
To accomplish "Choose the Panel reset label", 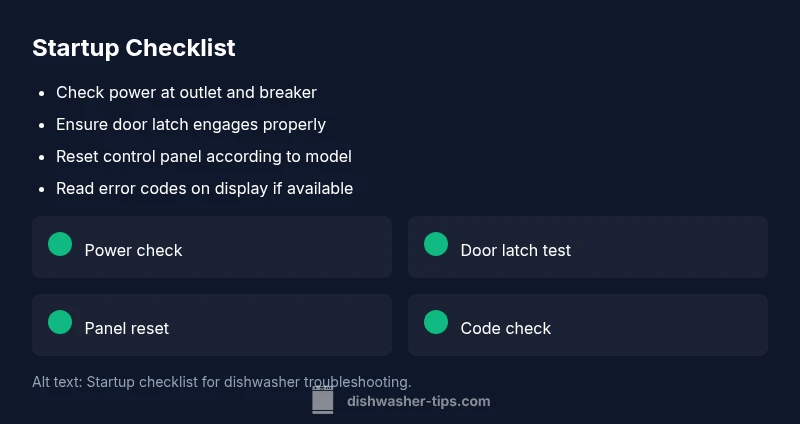I will click(126, 328).
